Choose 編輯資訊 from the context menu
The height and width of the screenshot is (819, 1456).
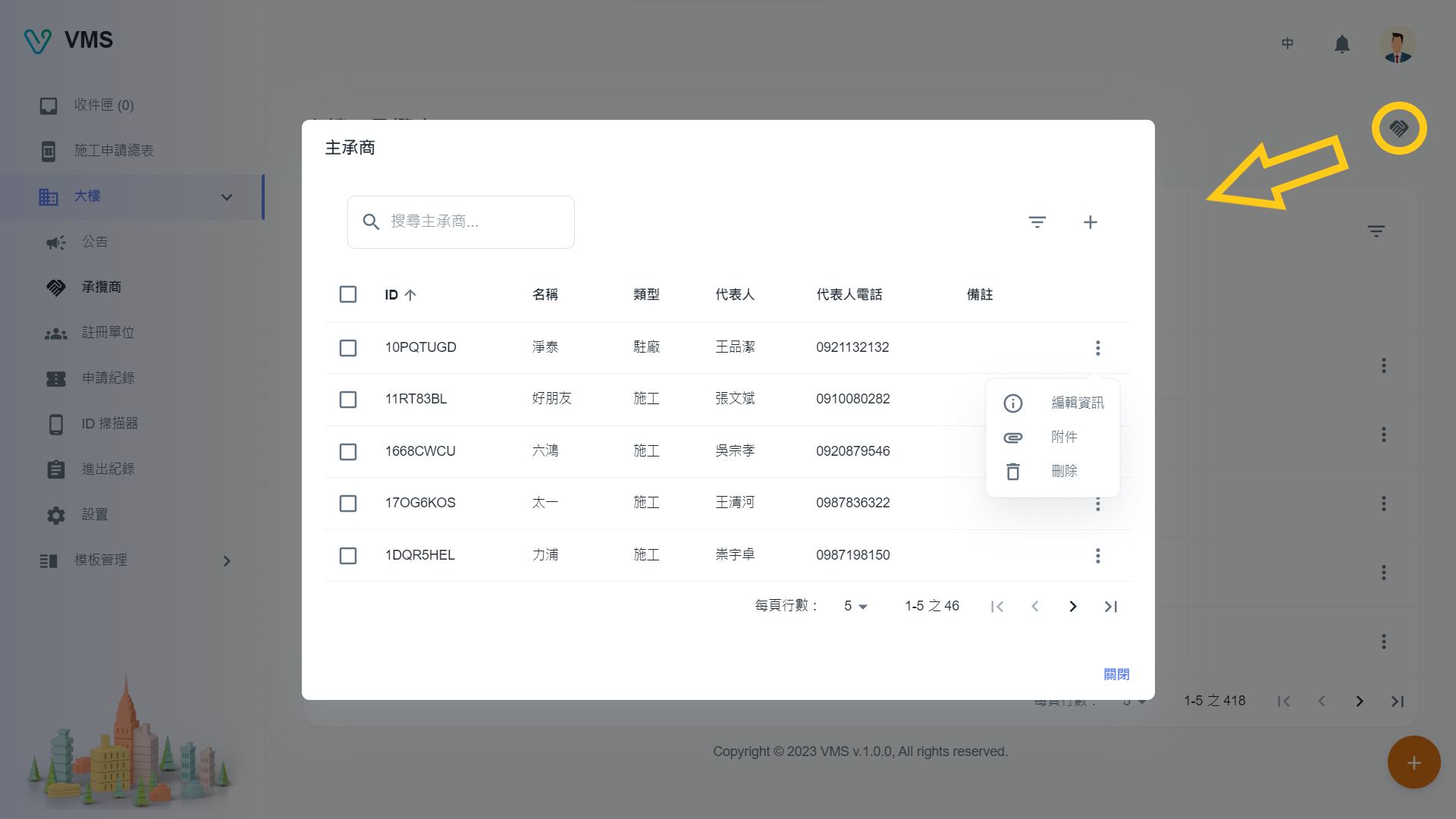click(x=1077, y=403)
